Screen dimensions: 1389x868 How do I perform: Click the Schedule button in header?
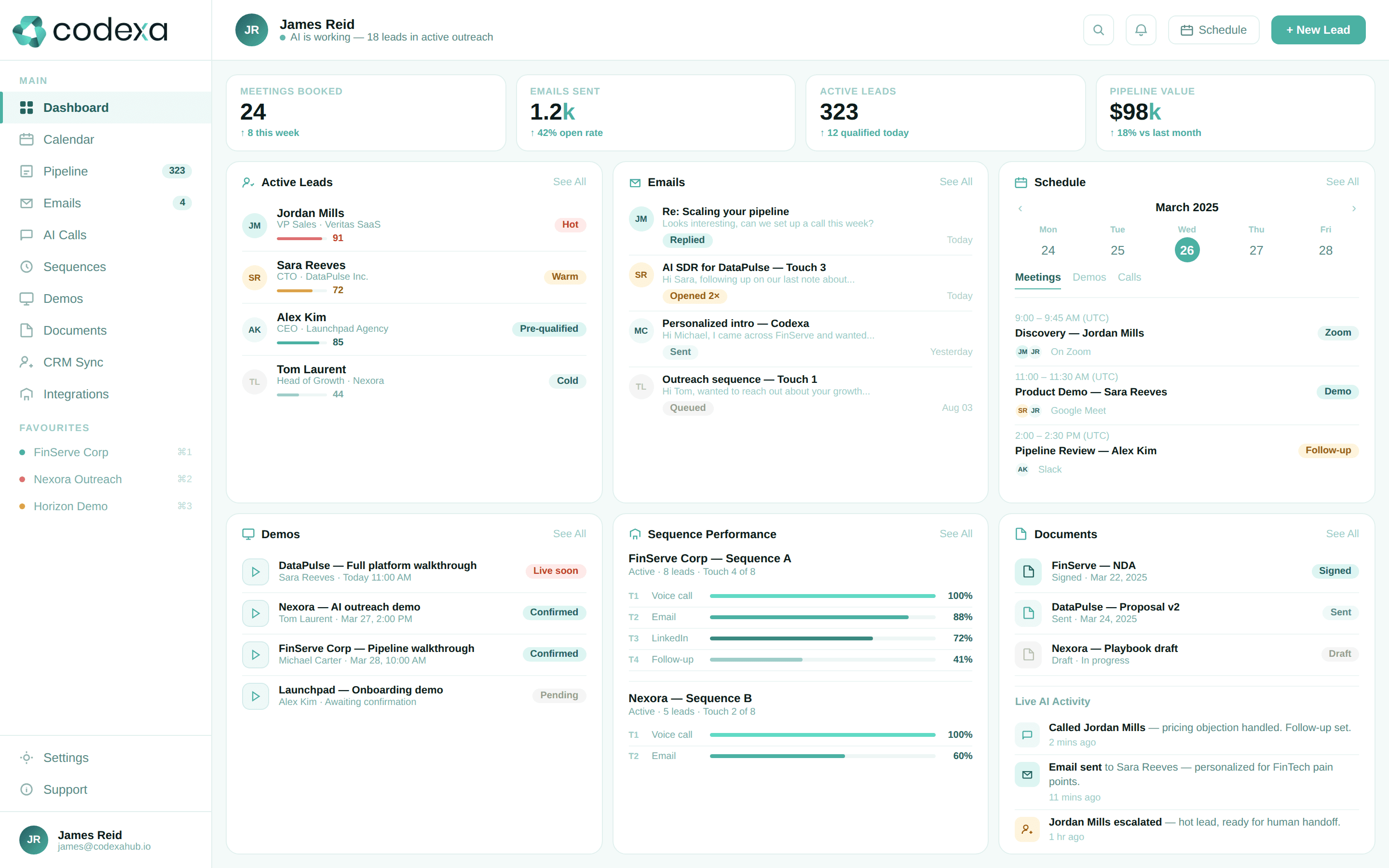click(1213, 30)
